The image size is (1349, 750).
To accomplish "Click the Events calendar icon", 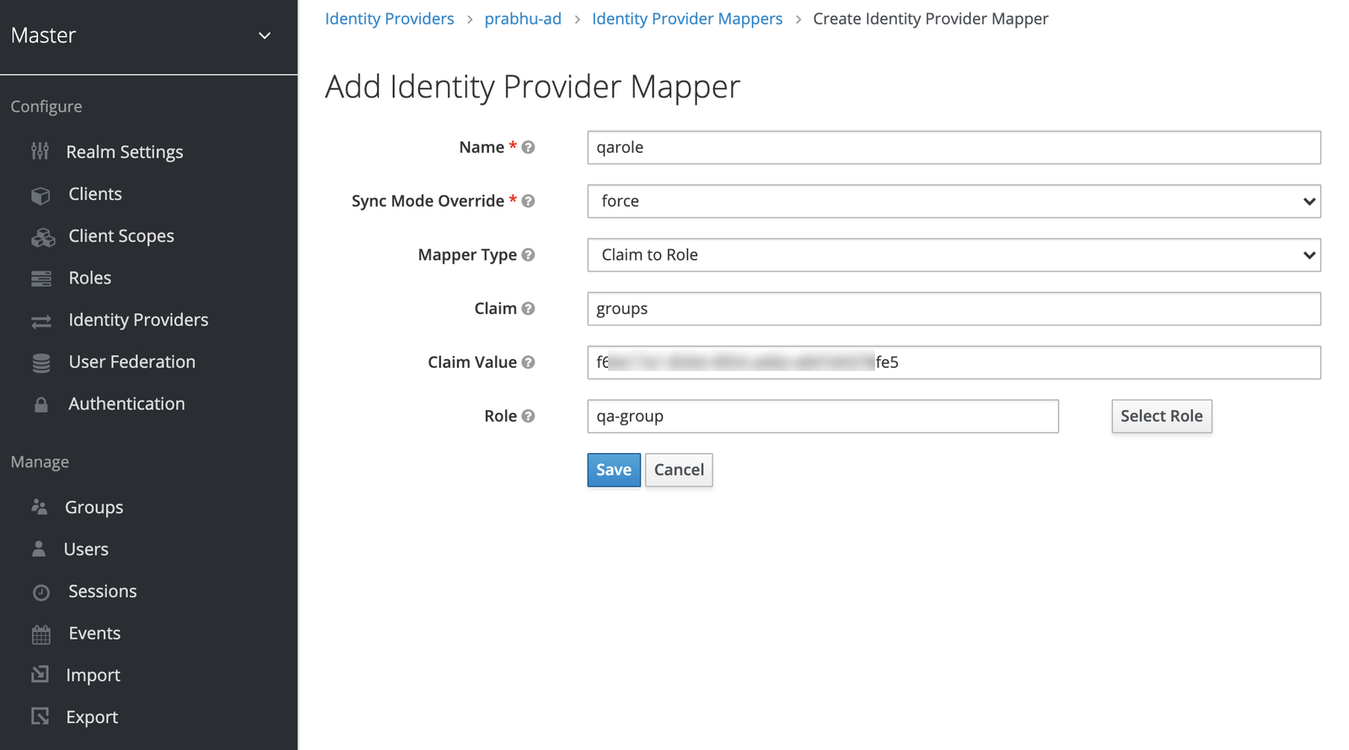I will [41, 634].
